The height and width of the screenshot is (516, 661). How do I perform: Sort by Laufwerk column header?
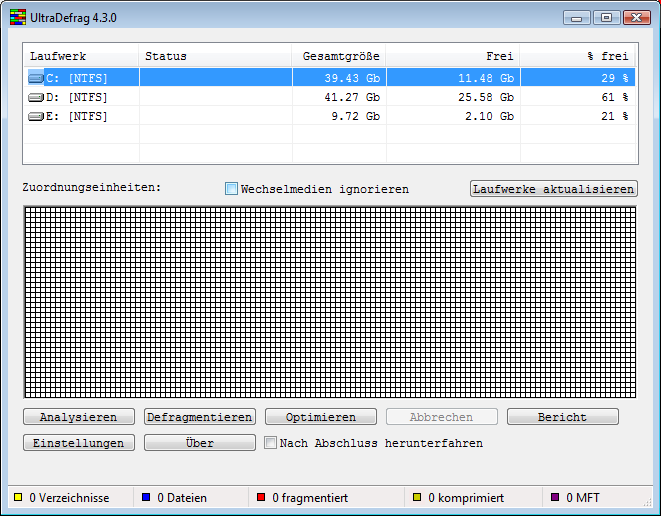[x=81, y=56]
